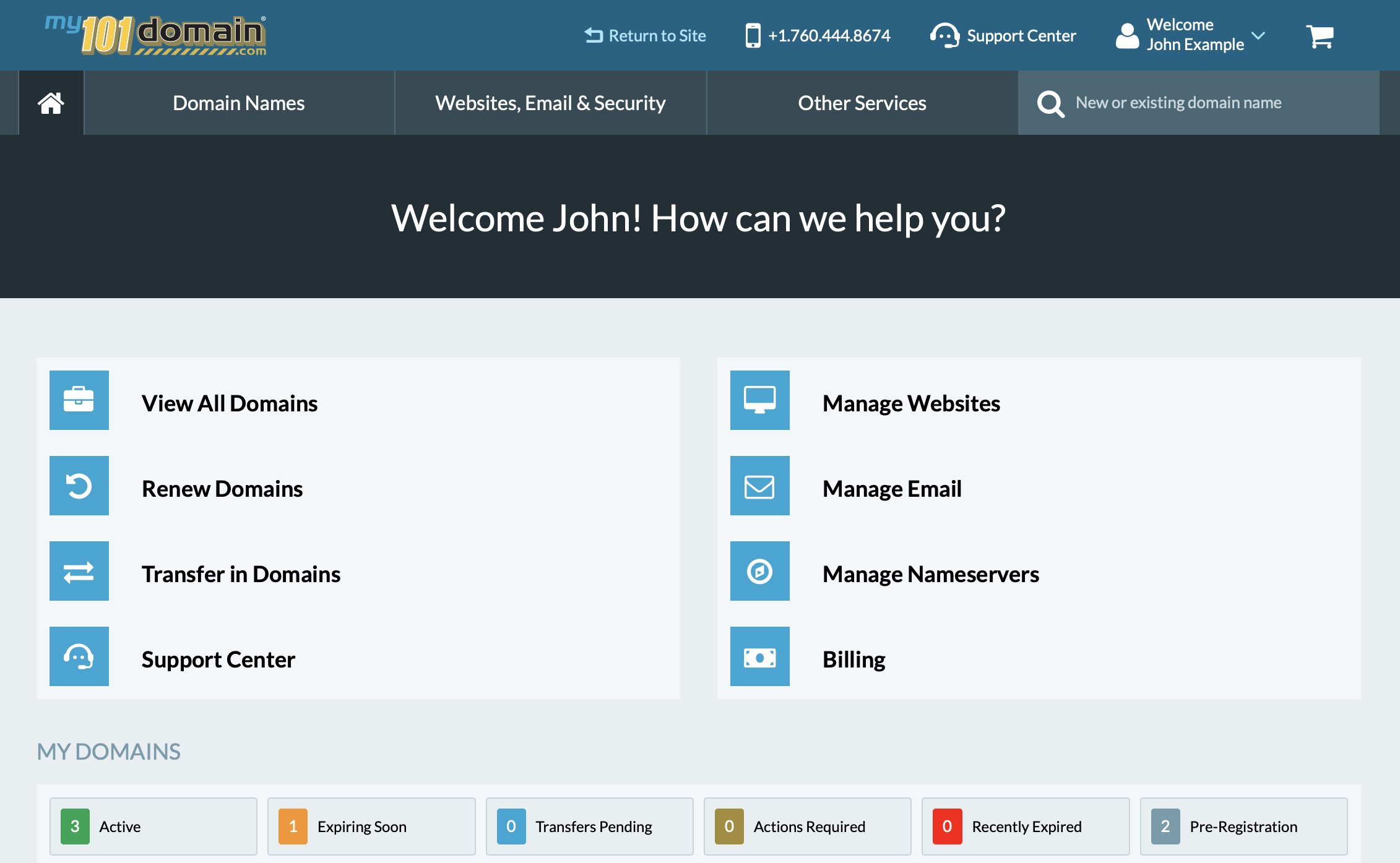Viewport: 1400px width, 863px height.
Task: Click the my101domain.com logo
Action: (155, 35)
